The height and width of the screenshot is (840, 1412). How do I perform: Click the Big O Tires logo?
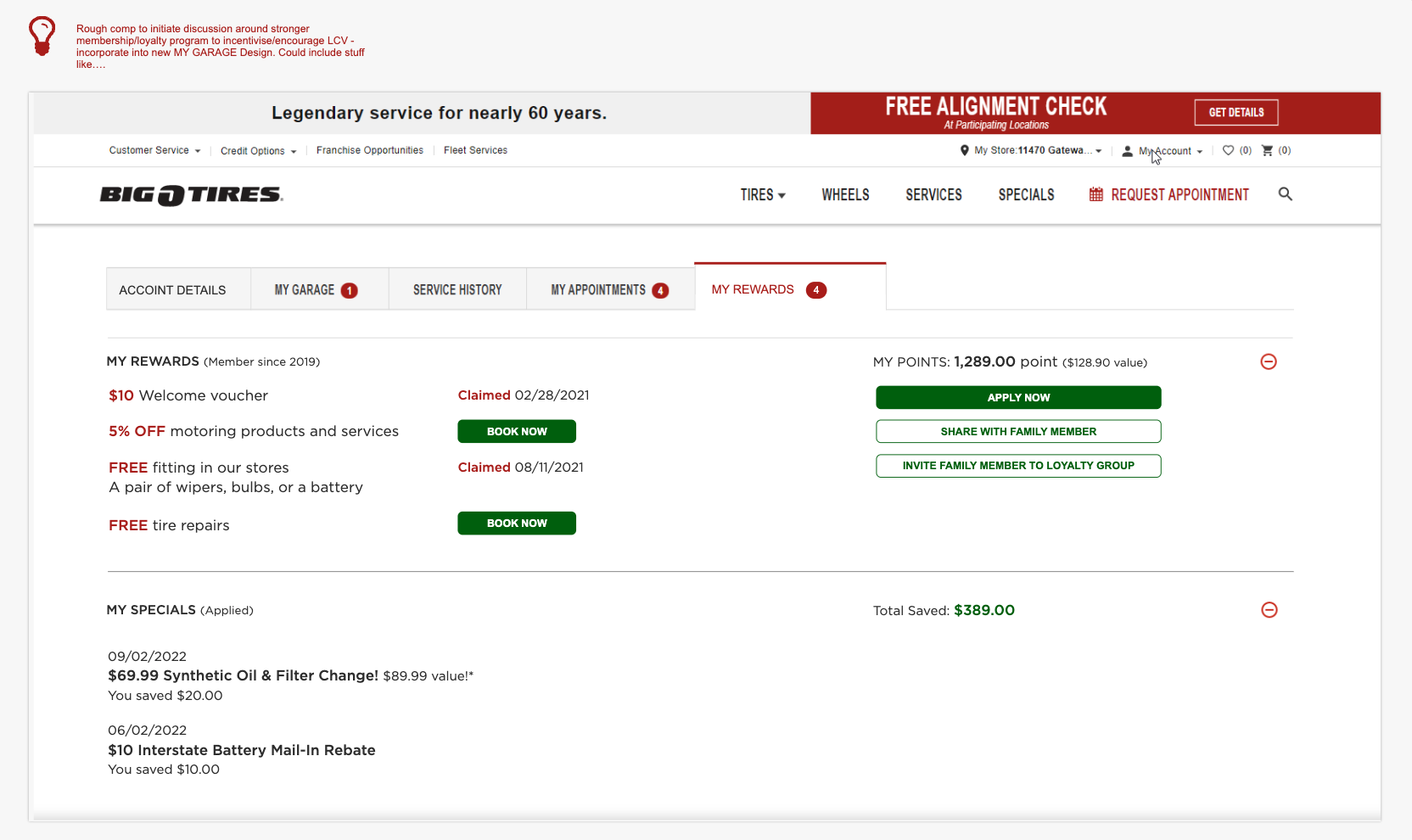tap(191, 194)
